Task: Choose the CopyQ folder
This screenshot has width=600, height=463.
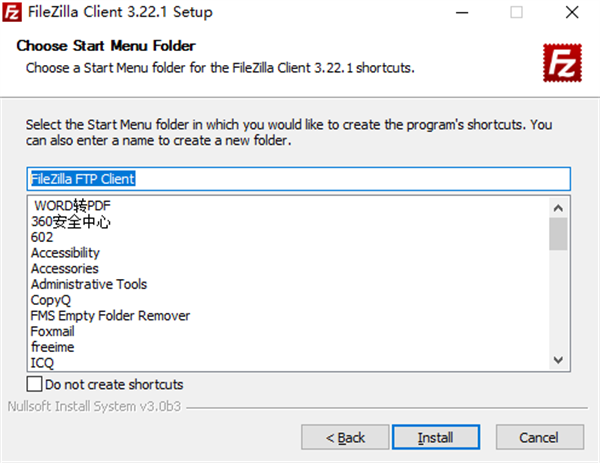Action: pyautogui.click(x=50, y=300)
